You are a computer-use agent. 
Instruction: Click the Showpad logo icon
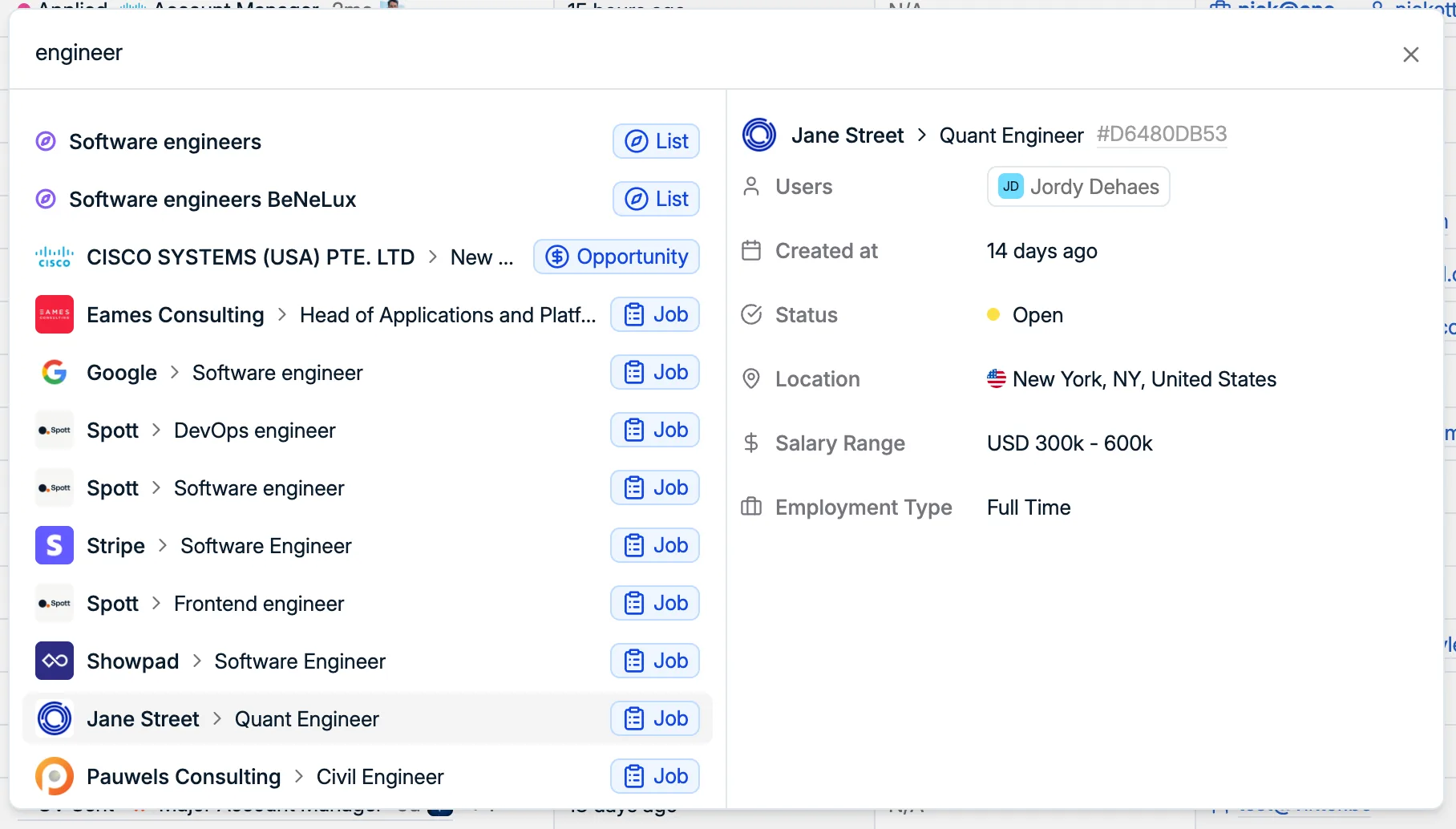click(x=55, y=661)
